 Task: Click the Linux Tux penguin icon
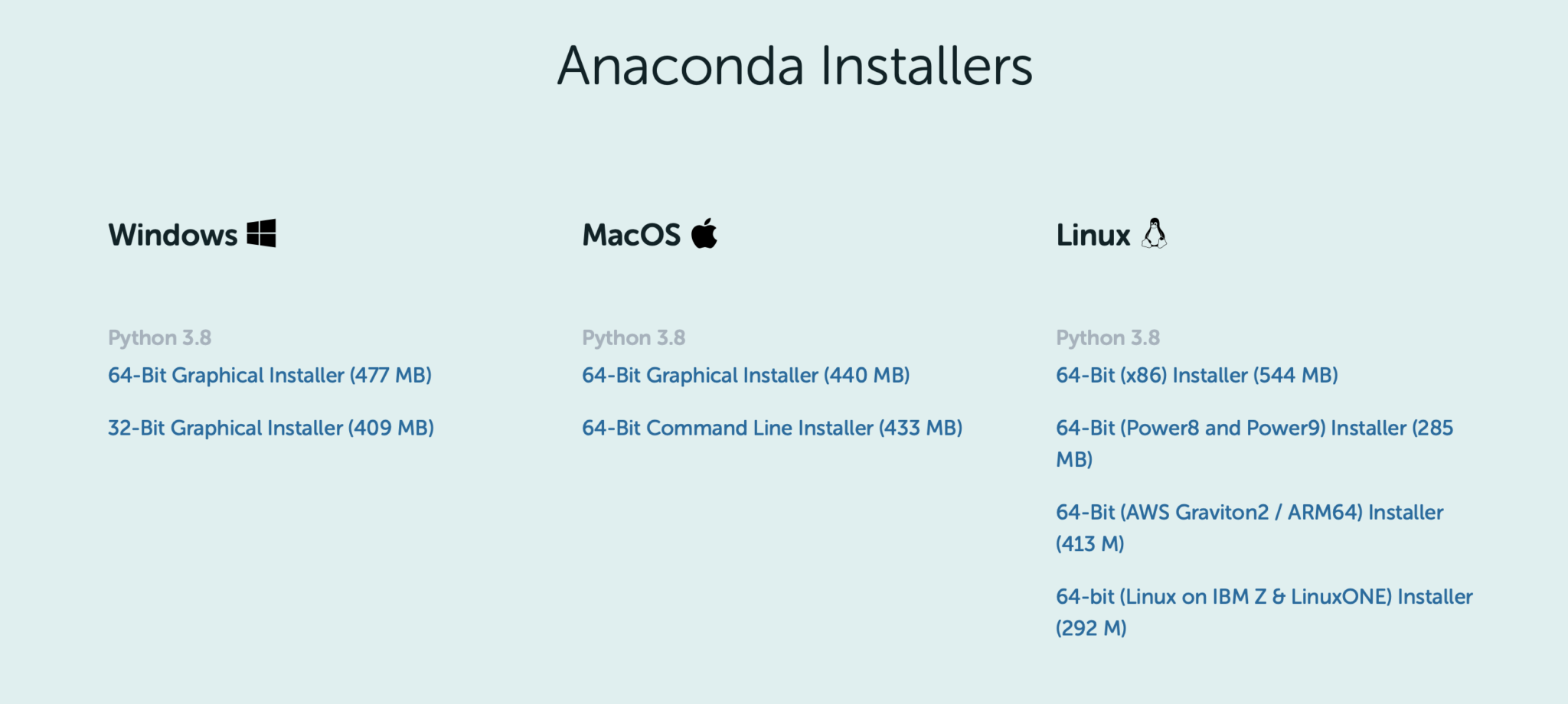1155,233
